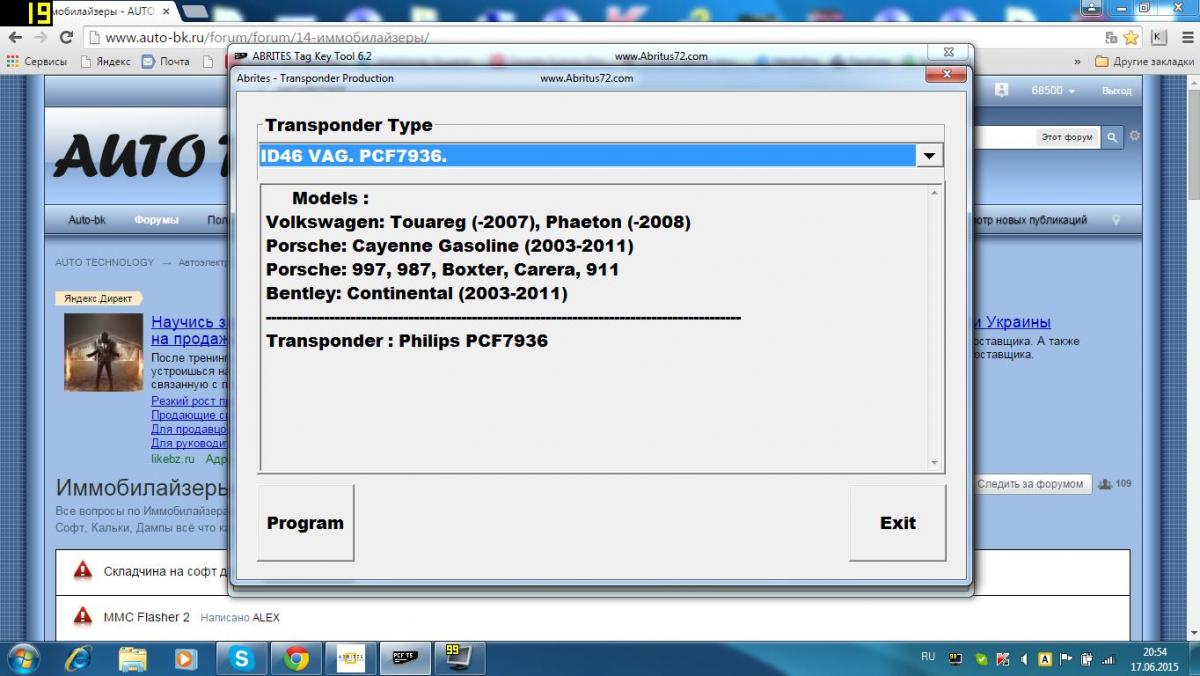The width and height of the screenshot is (1200, 676).
Task: Open the Форумы tab on the forum
Action: [156, 220]
